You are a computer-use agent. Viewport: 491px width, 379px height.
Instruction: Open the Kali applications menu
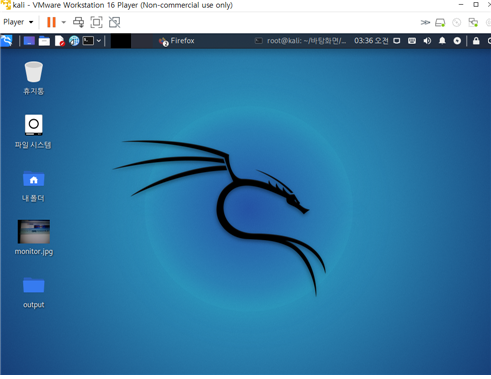click(x=6, y=41)
